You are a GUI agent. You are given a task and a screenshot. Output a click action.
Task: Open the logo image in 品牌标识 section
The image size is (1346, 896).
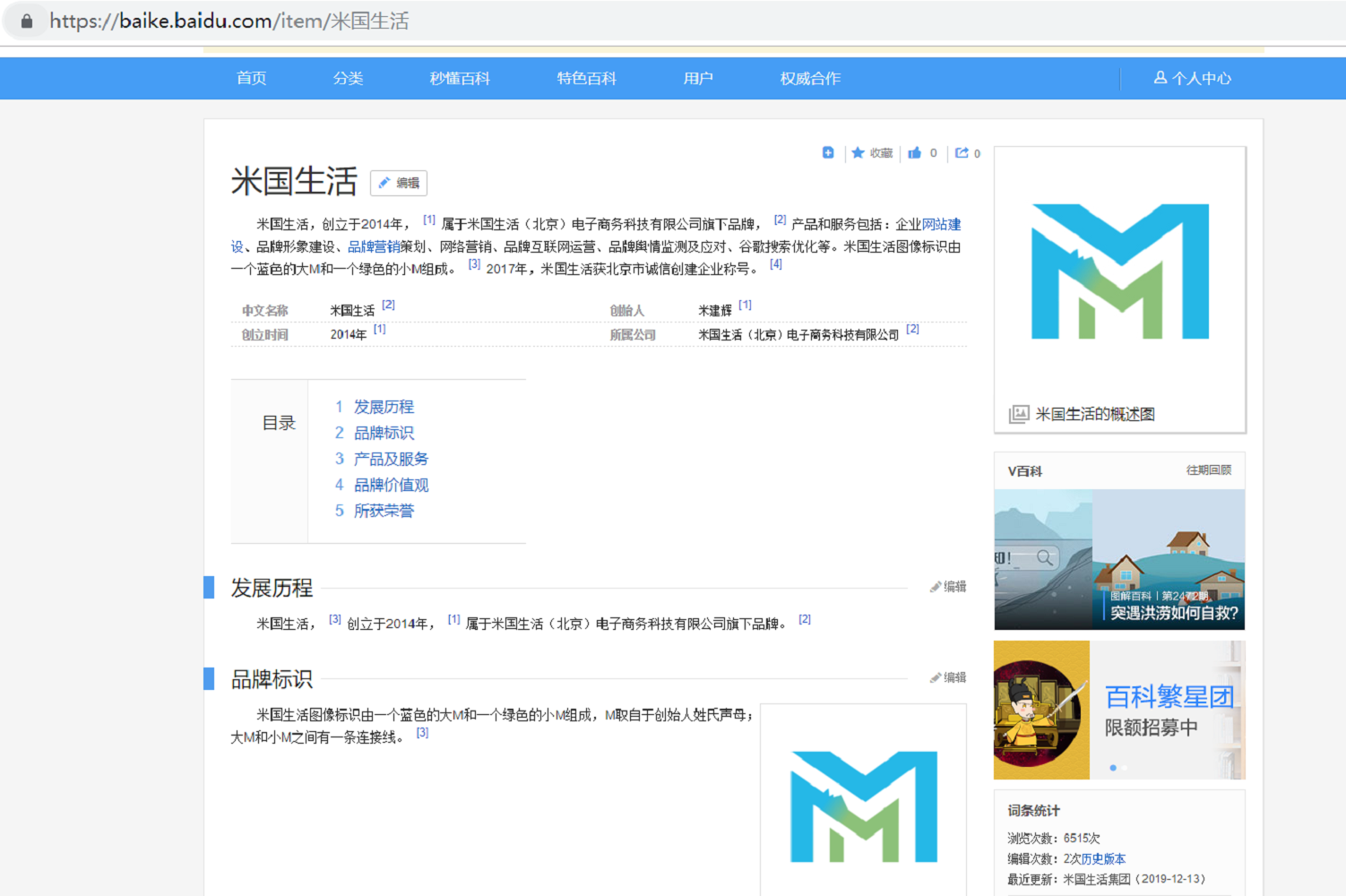864,806
